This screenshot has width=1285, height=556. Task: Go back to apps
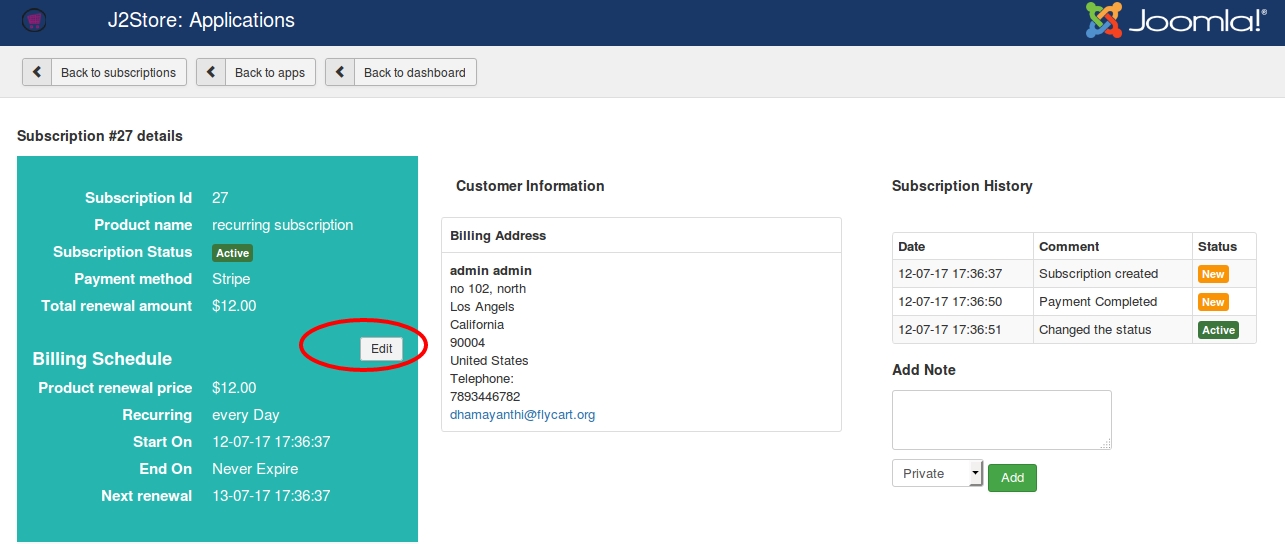[256, 72]
